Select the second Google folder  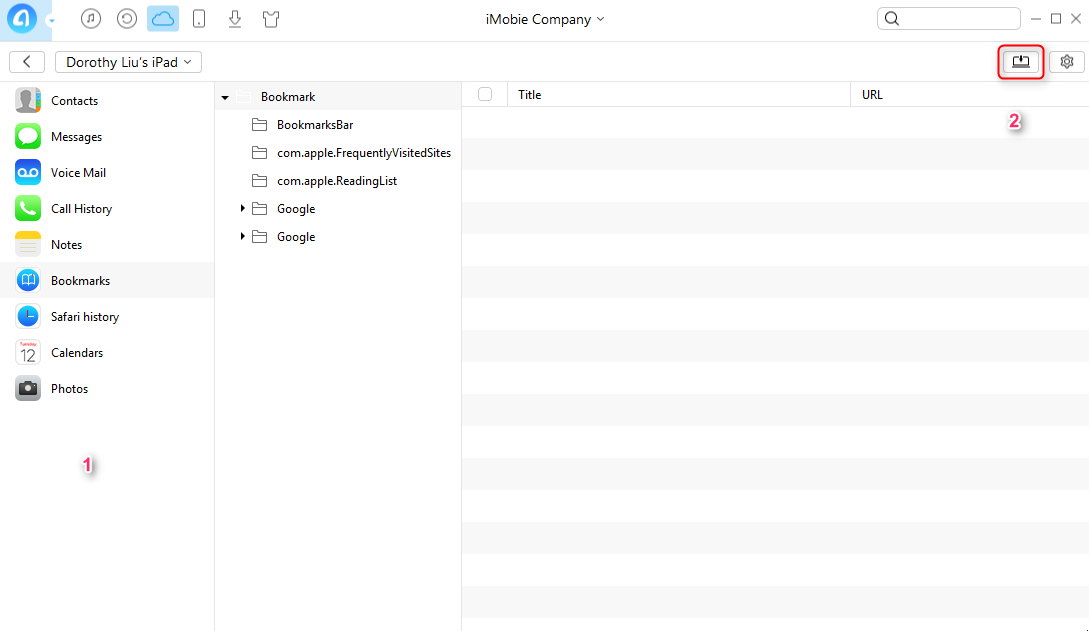(296, 237)
